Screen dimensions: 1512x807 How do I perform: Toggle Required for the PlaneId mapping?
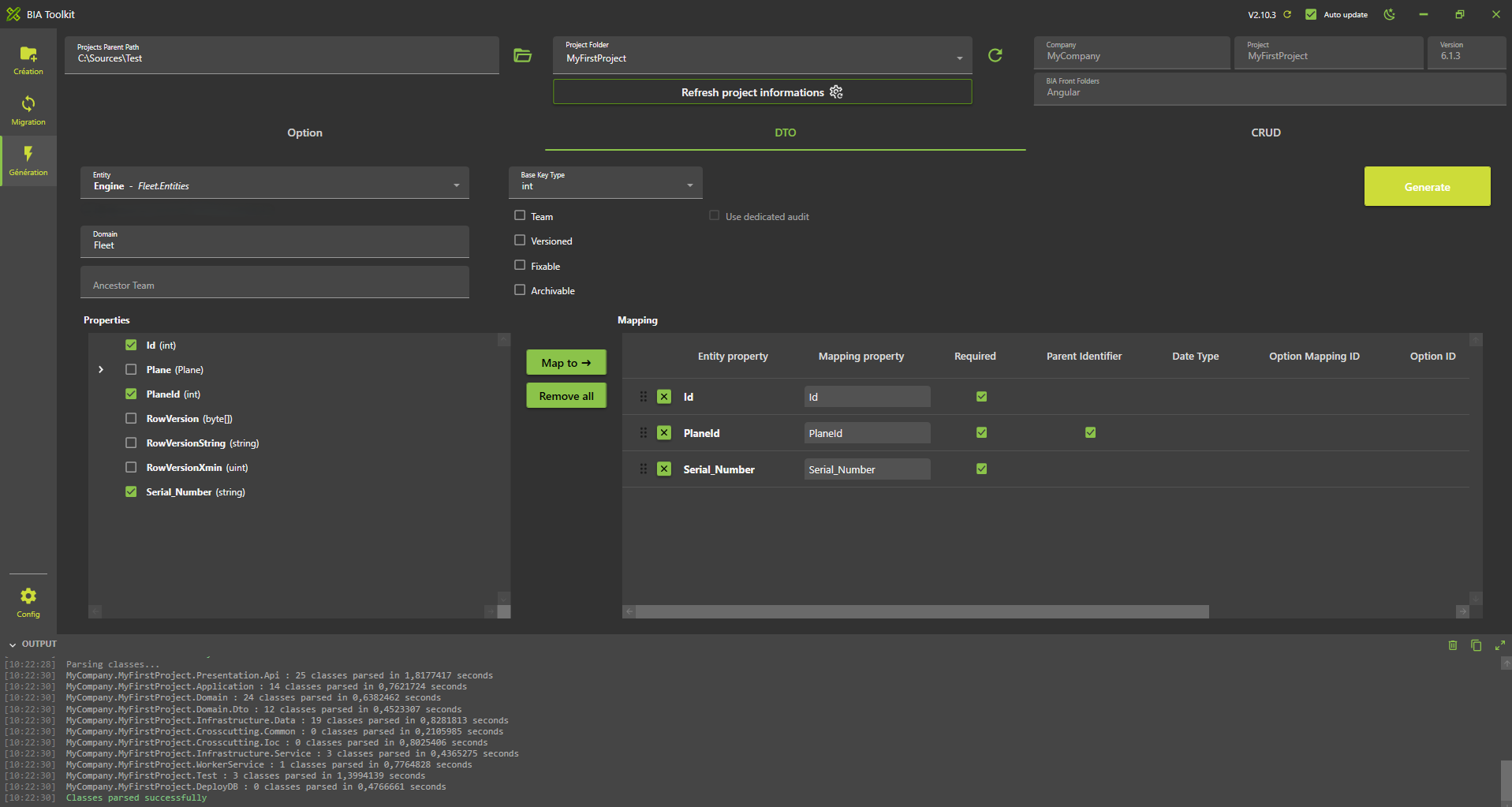click(981, 432)
